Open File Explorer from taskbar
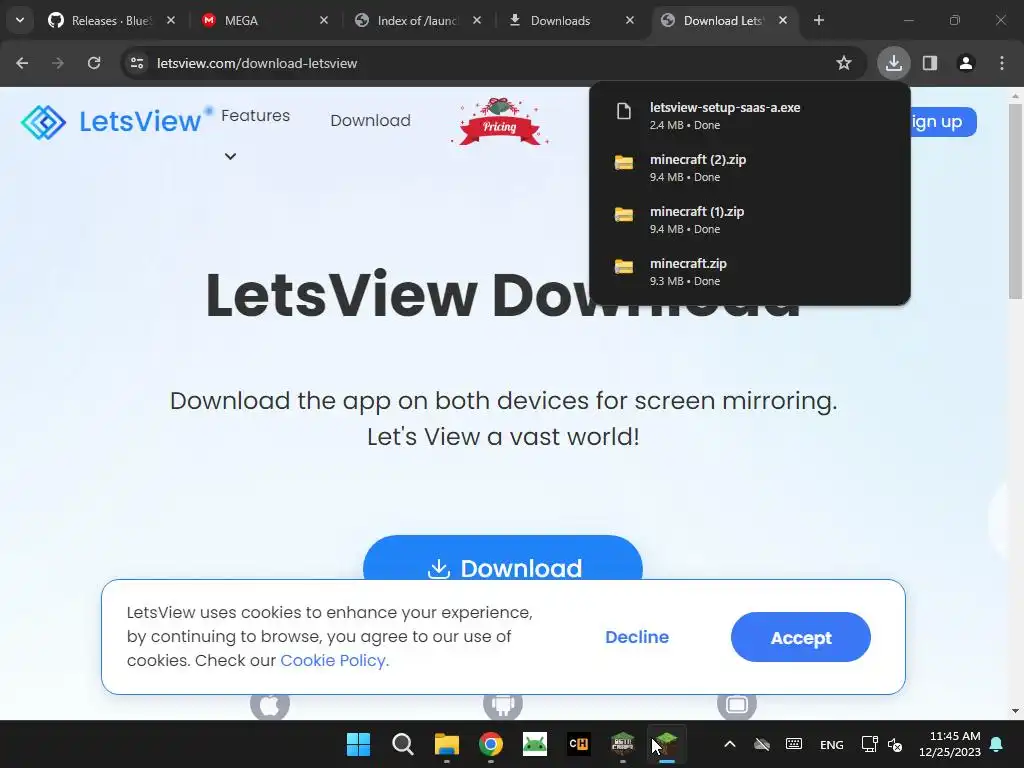The height and width of the screenshot is (768, 1024). 447,744
